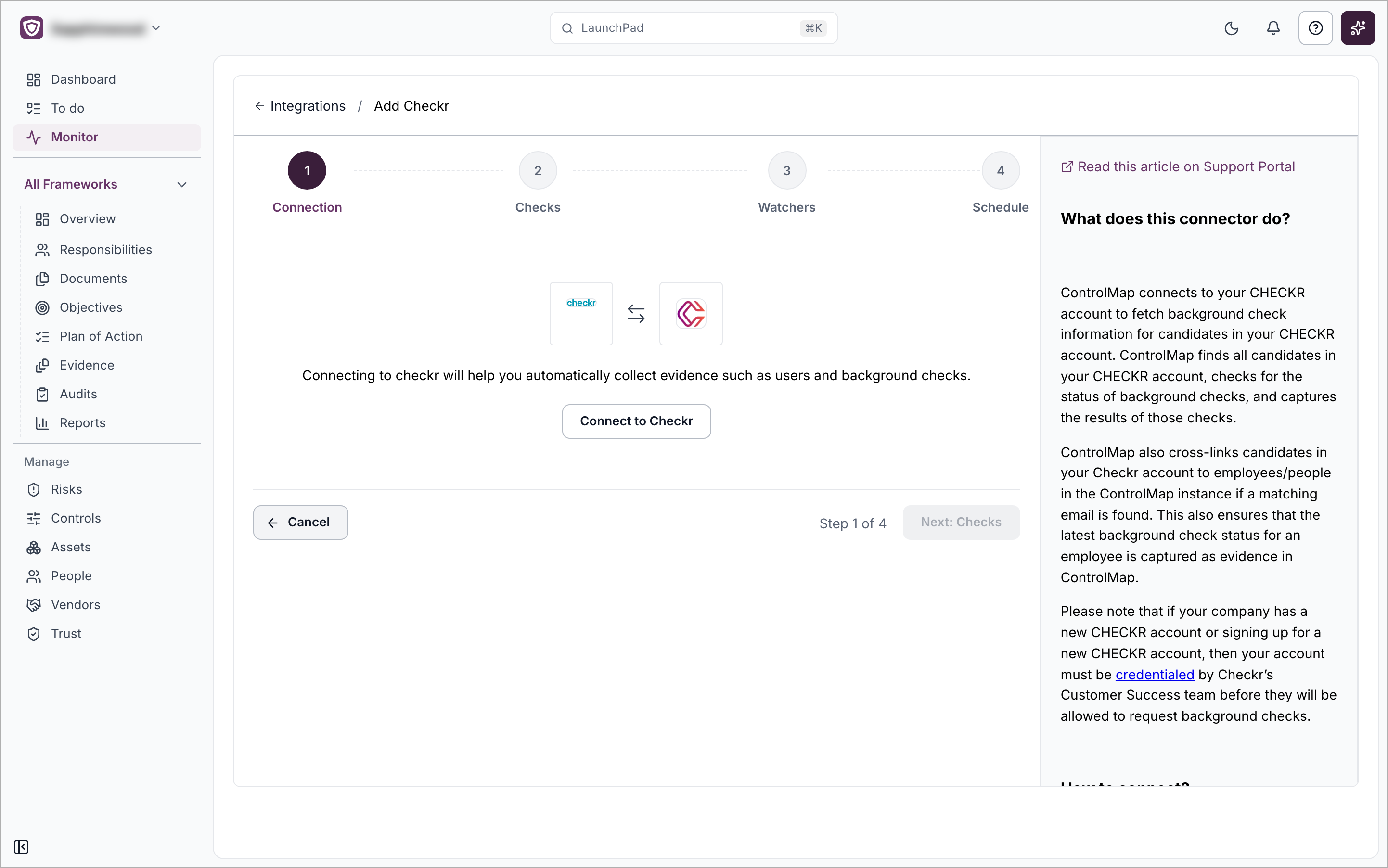Toggle dark mode moon icon
The image size is (1388, 868).
pyautogui.click(x=1231, y=28)
